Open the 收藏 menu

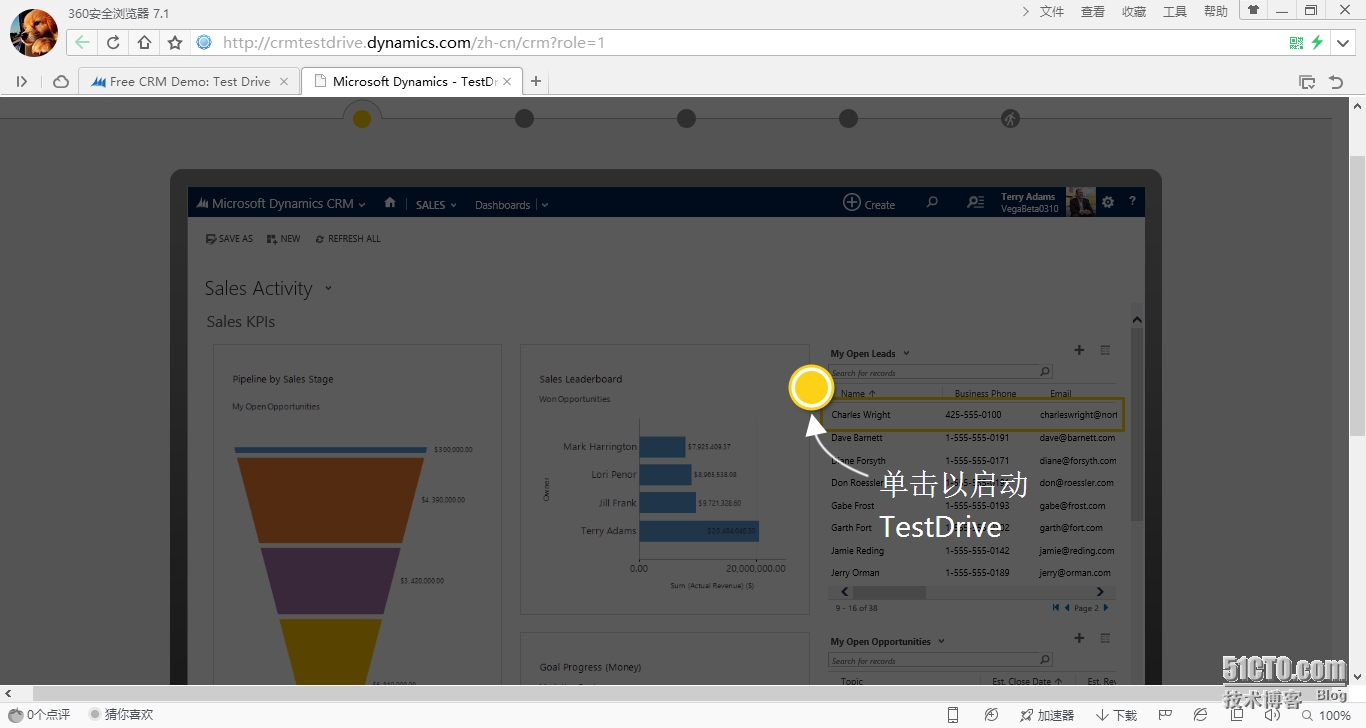pyautogui.click(x=1134, y=12)
